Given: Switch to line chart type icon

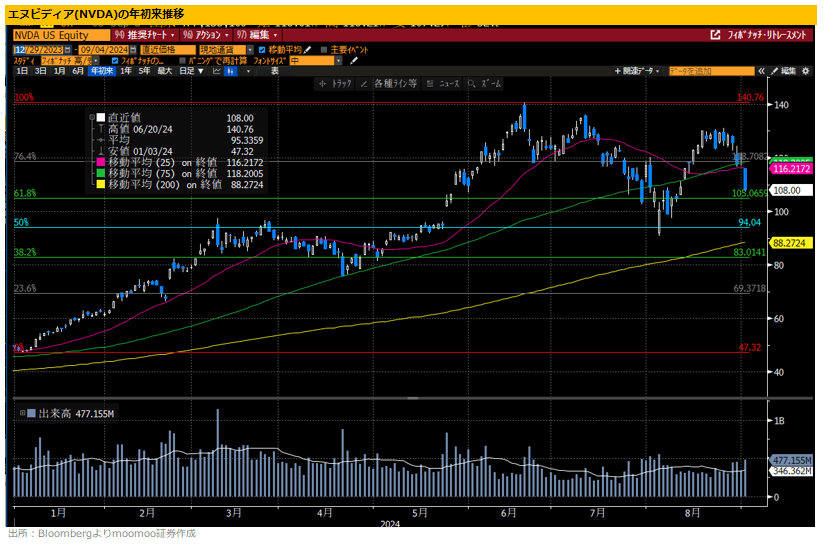Looking at the screenshot, I should [217, 71].
